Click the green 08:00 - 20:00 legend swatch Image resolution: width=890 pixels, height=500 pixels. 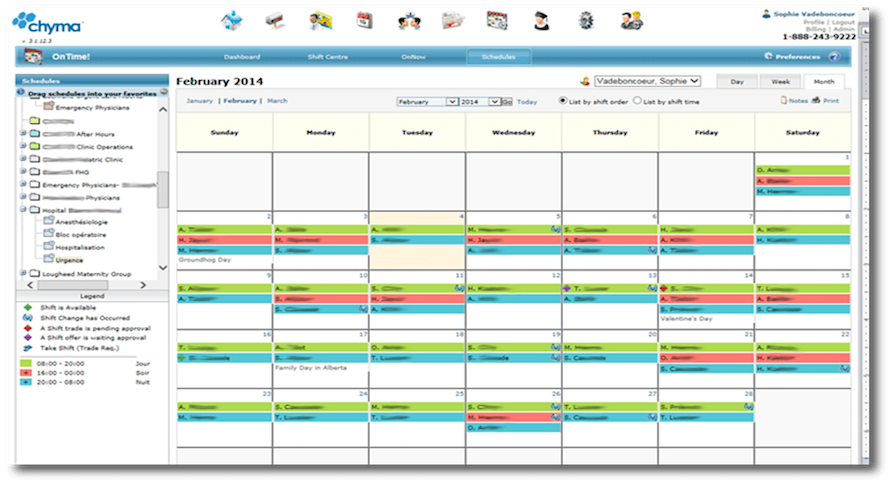click(26, 363)
